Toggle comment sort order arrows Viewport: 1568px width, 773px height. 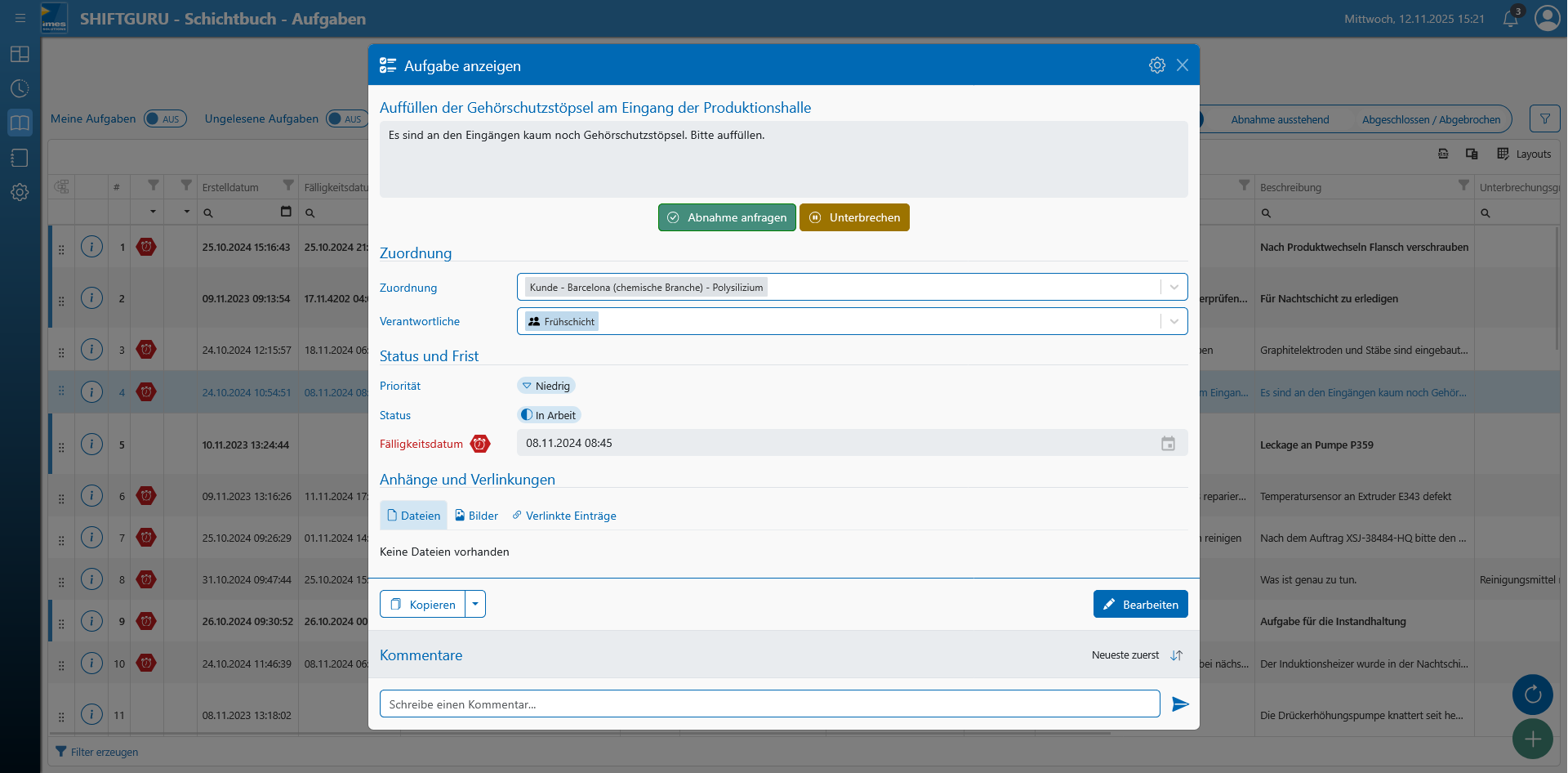click(x=1177, y=655)
